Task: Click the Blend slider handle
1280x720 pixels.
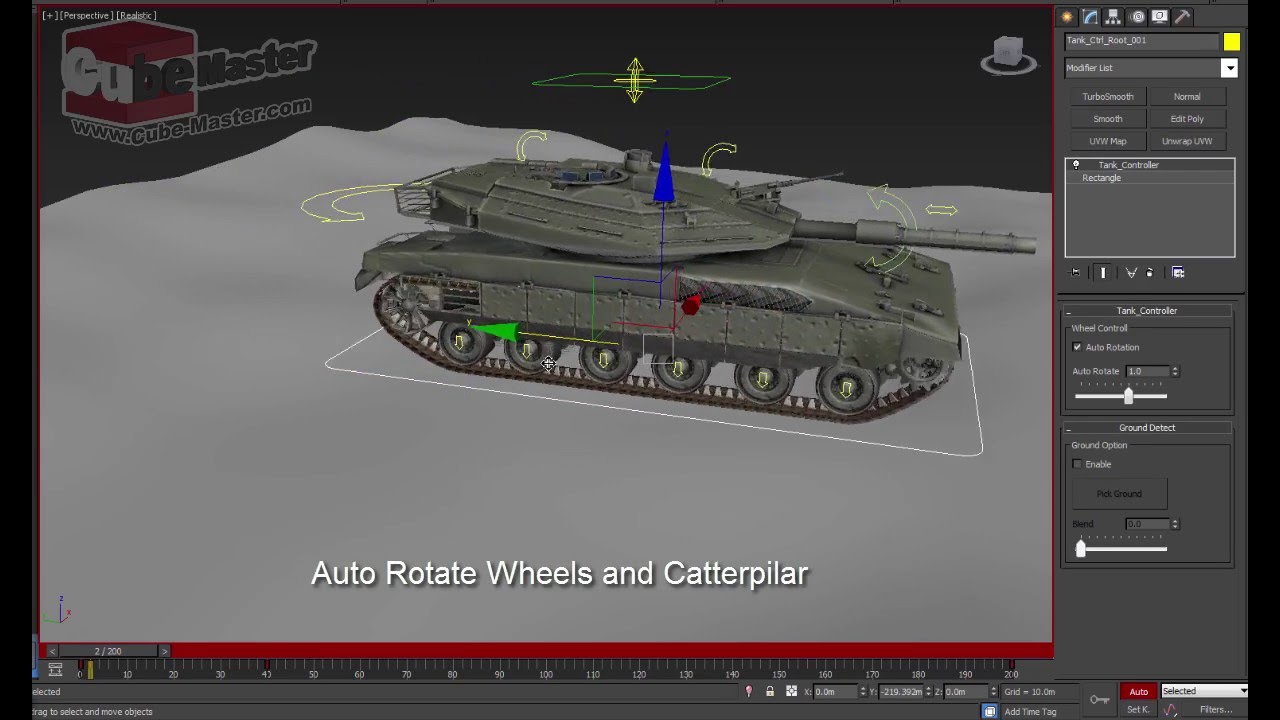Action: [1080, 548]
